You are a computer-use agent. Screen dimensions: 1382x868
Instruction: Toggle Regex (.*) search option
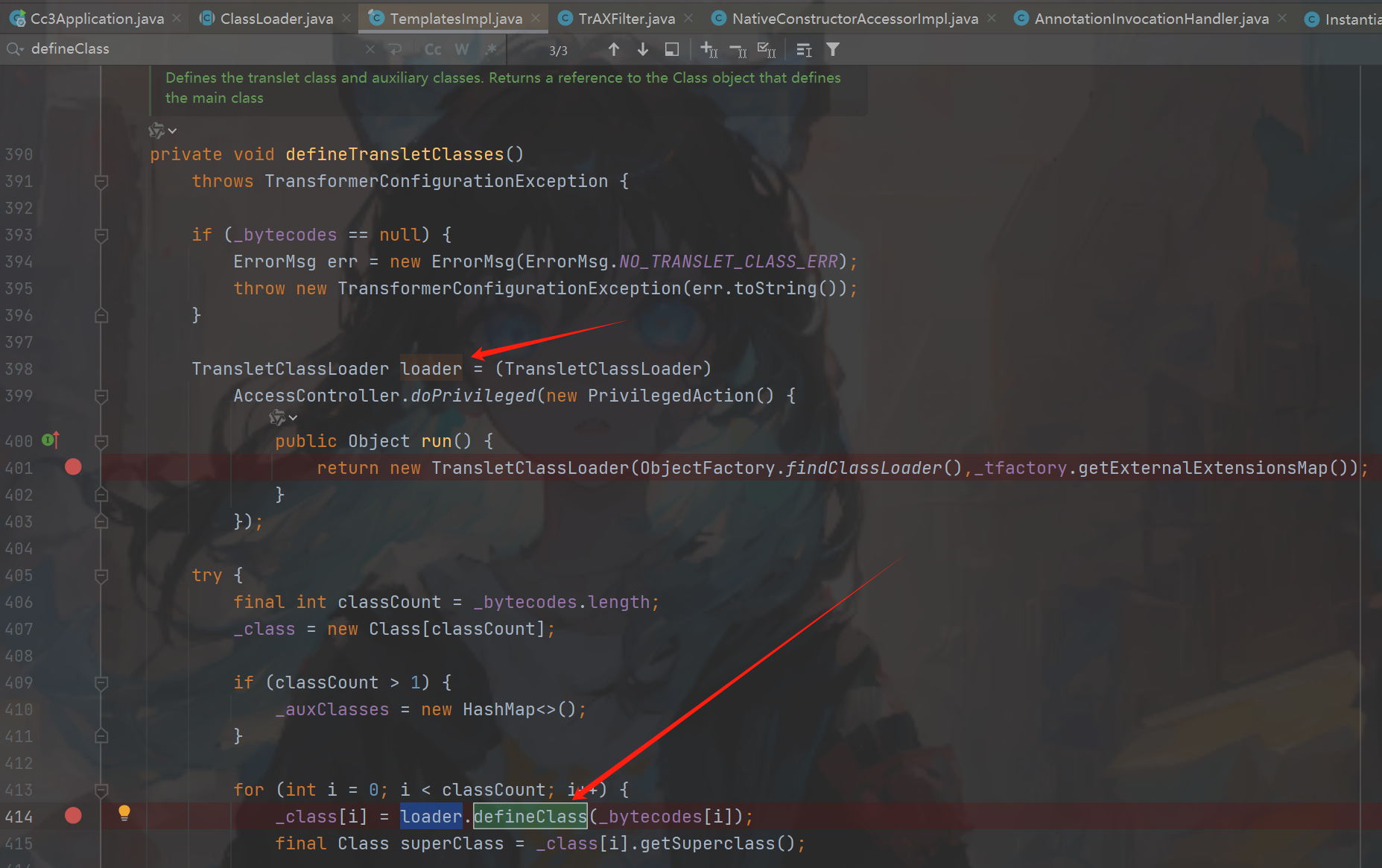click(x=491, y=49)
